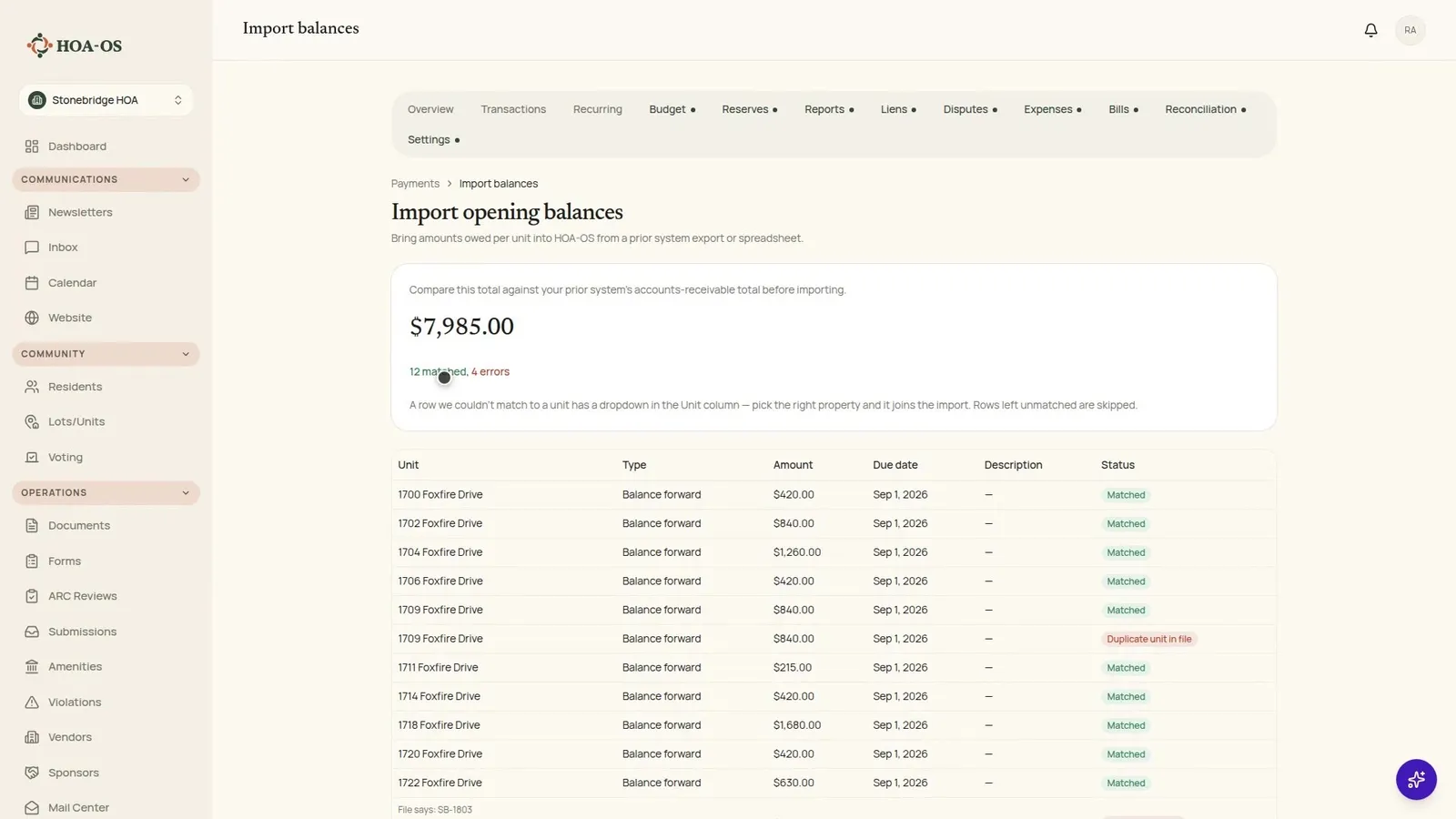Open the Liens tab
This screenshot has height=819, width=1456.
(x=898, y=109)
